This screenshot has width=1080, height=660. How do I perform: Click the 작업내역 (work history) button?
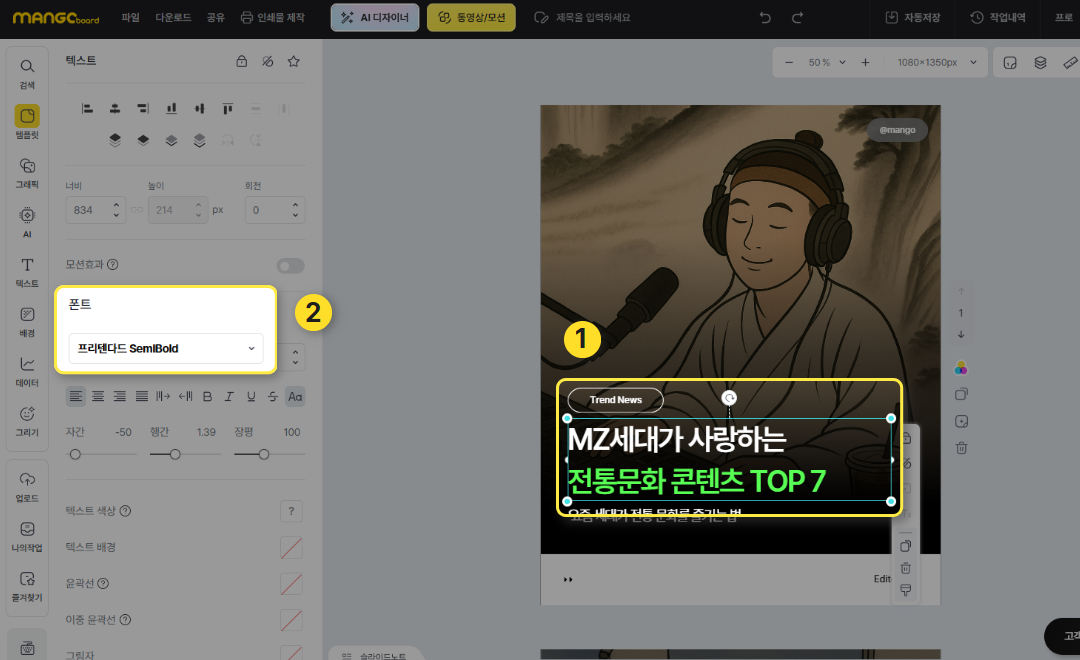998,18
